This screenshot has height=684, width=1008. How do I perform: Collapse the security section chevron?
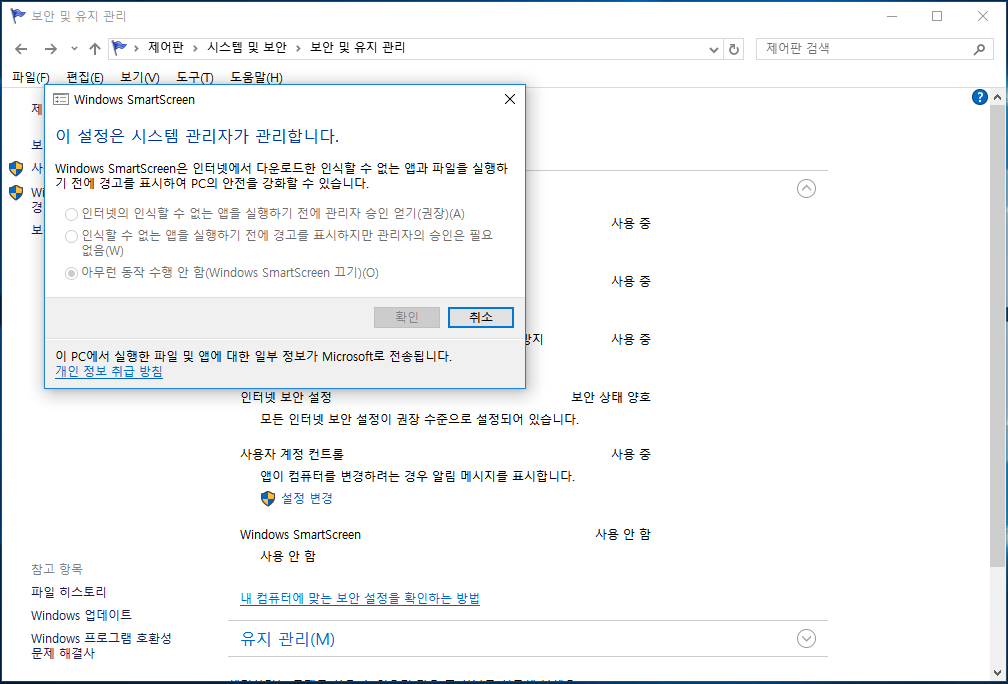click(806, 188)
